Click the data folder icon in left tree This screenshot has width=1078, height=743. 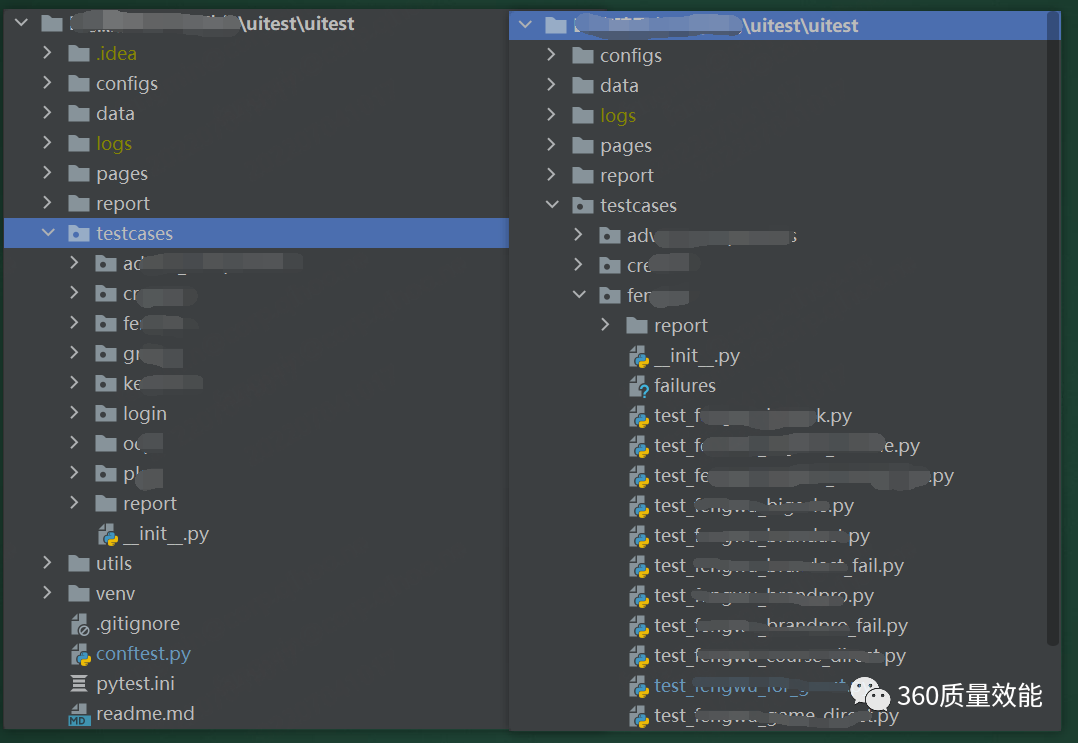pos(79,113)
